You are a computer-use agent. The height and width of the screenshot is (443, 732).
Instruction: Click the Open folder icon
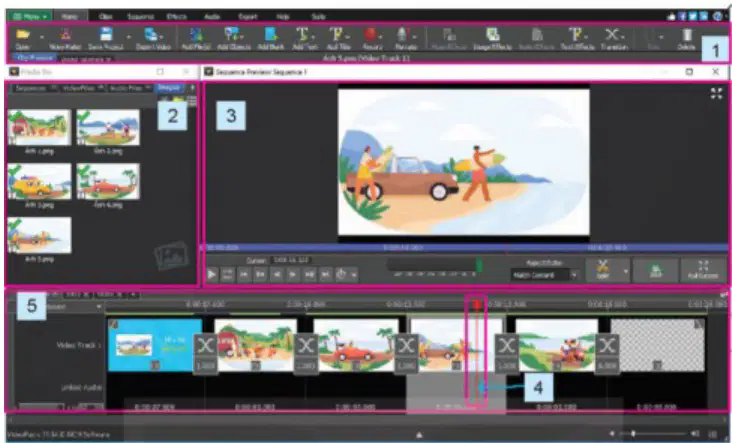click(x=23, y=35)
